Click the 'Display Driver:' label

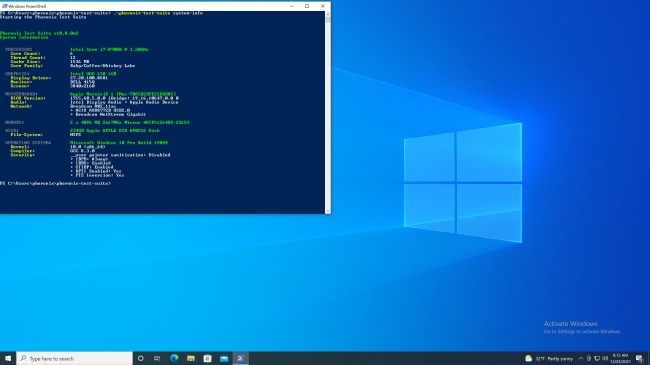point(31,78)
